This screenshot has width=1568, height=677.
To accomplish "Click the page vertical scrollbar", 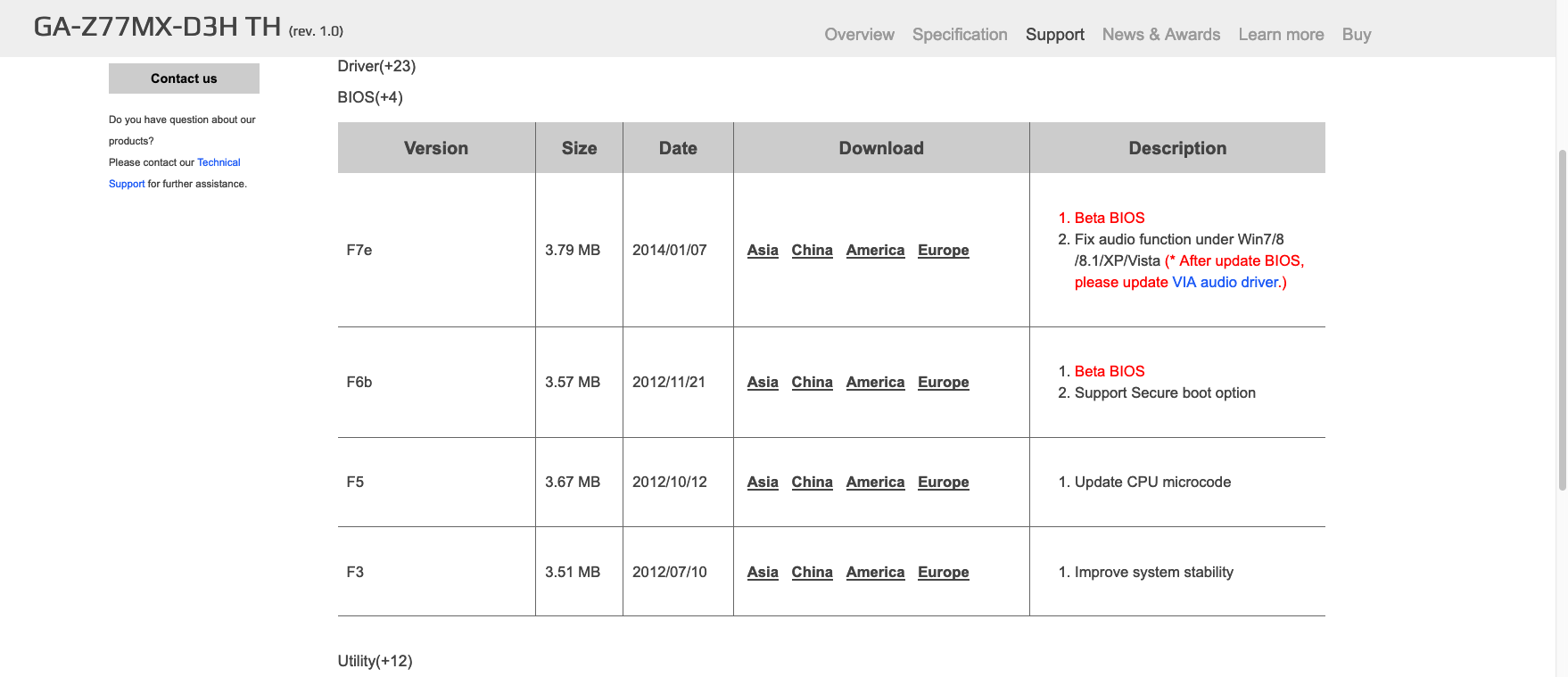I will pyautogui.click(x=1562, y=321).
